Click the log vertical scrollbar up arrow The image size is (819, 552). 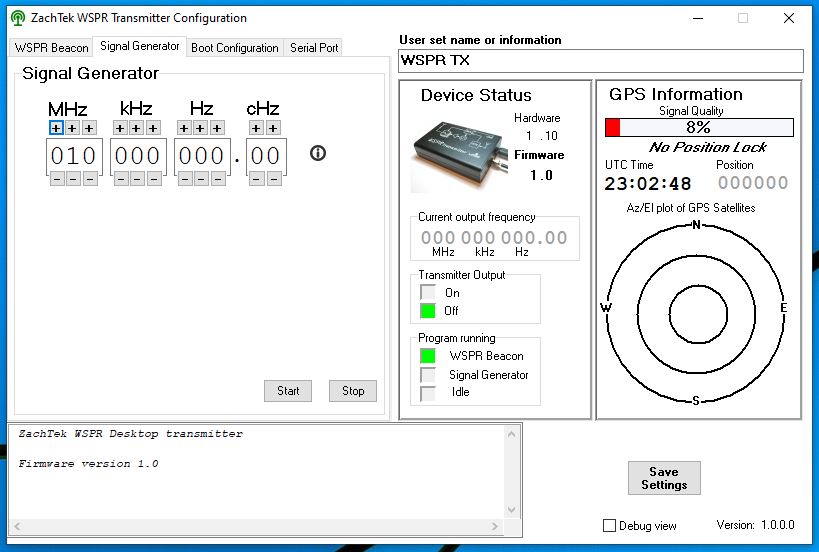tap(511, 434)
